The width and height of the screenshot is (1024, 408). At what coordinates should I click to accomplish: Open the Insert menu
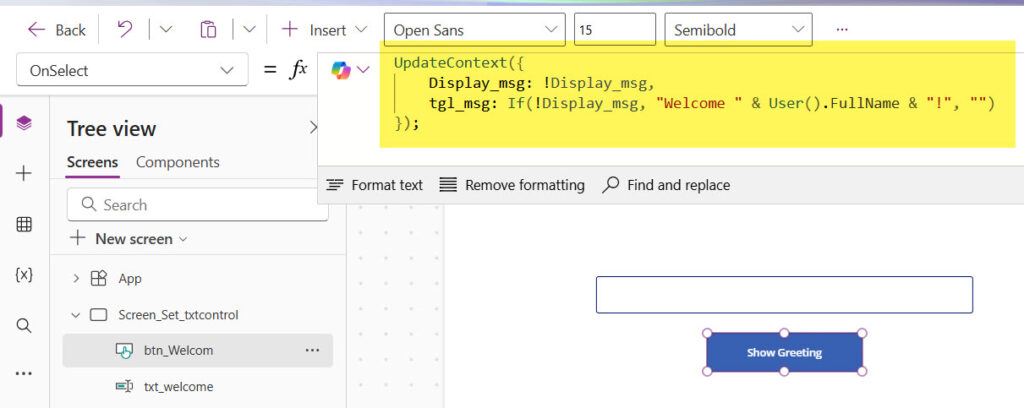[324, 30]
